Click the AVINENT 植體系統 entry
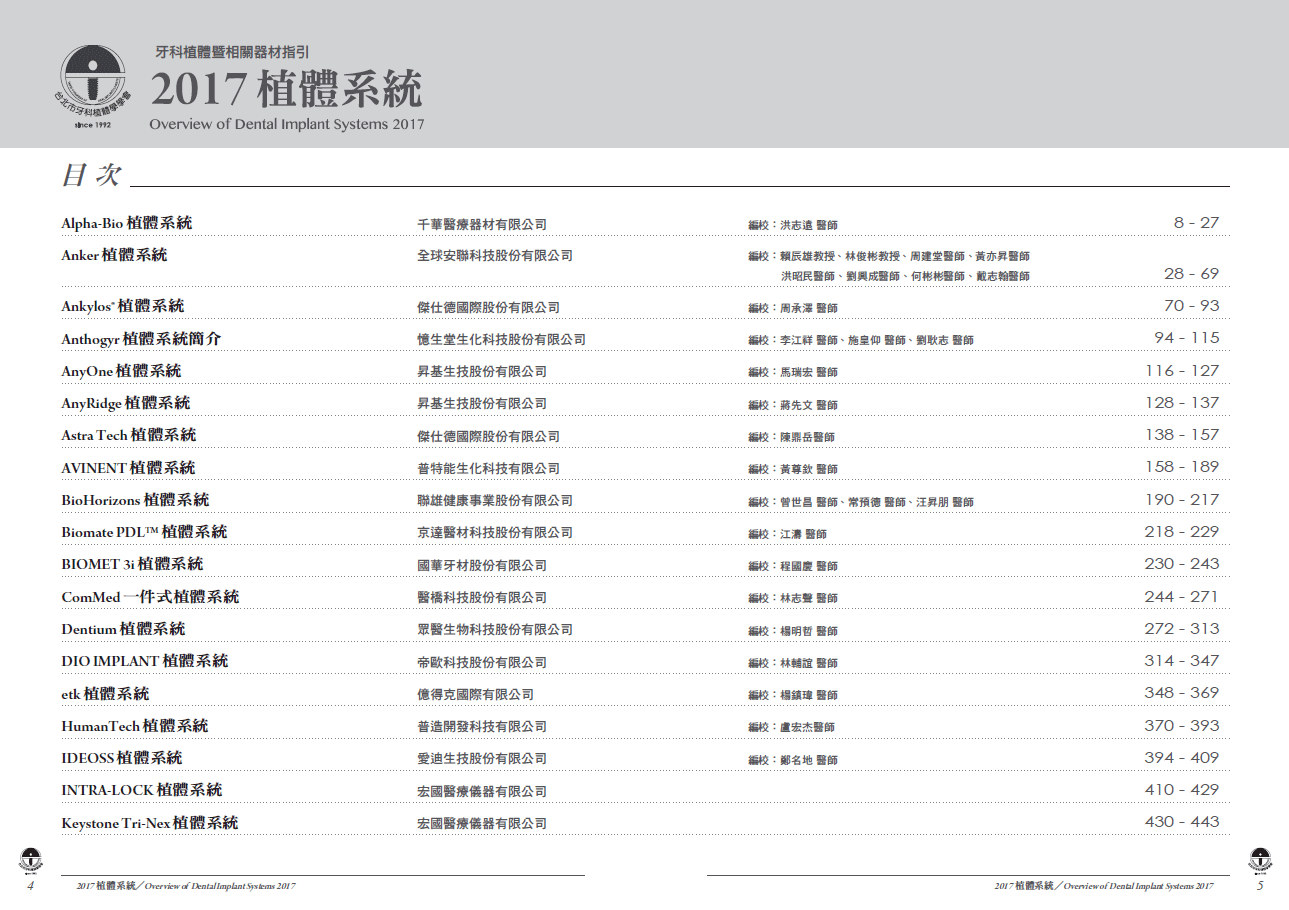 [128, 468]
